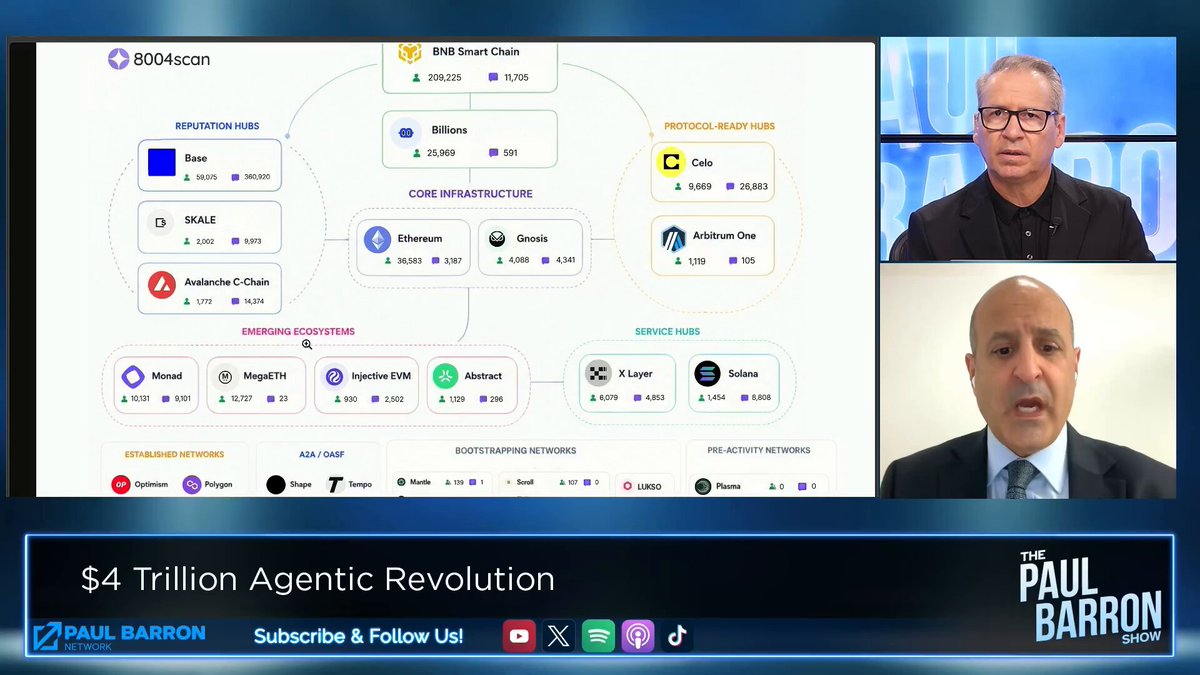Select the Tempo logo icon
The image size is (1200, 675).
(x=335, y=485)
